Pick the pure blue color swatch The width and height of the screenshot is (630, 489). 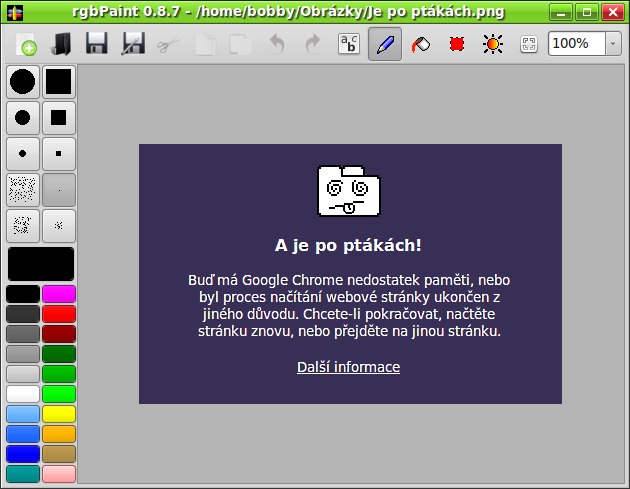tap(23, 454)
